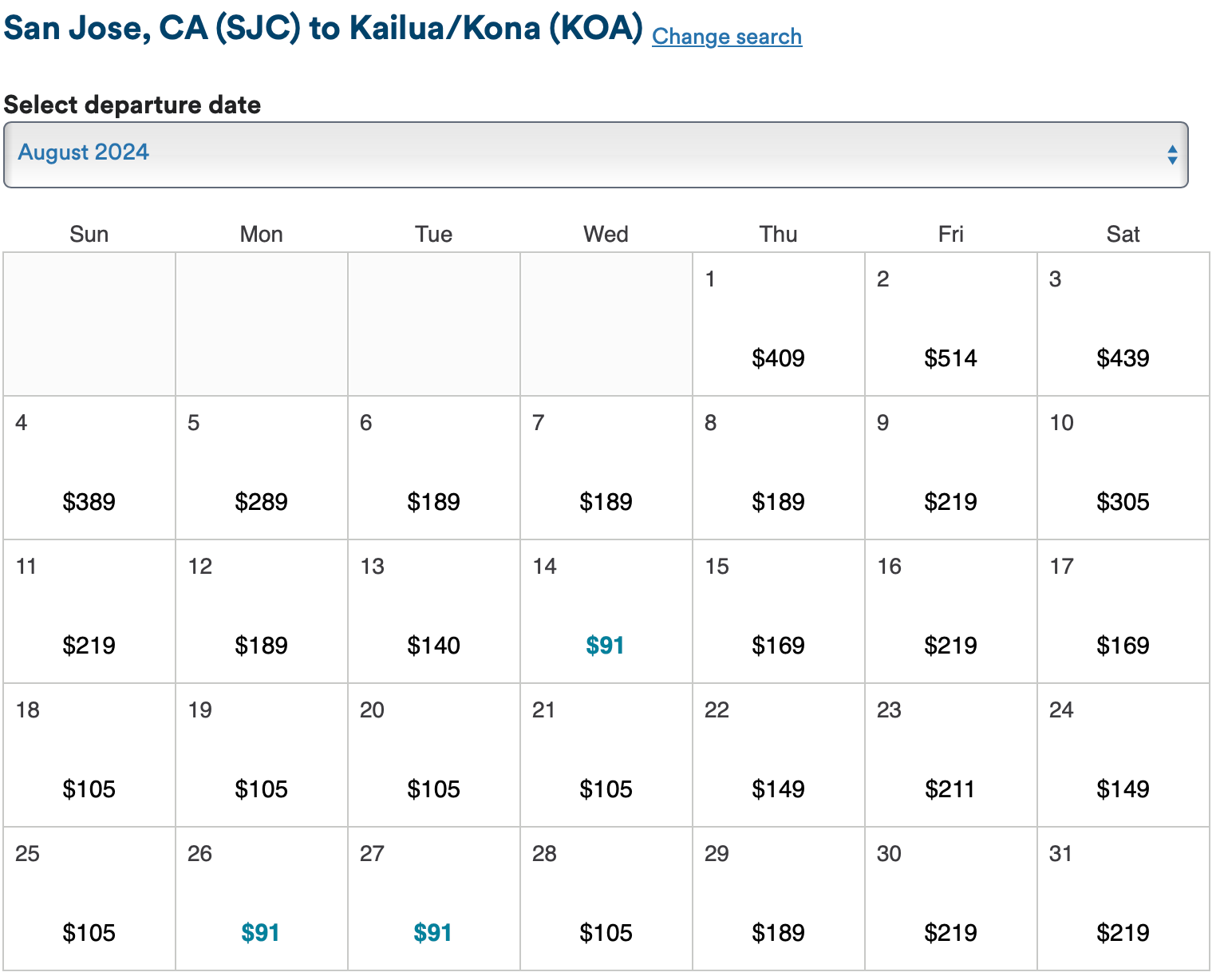Select August 18 fare of $105
Screen dimensions: 1224x980
point(89,788)
